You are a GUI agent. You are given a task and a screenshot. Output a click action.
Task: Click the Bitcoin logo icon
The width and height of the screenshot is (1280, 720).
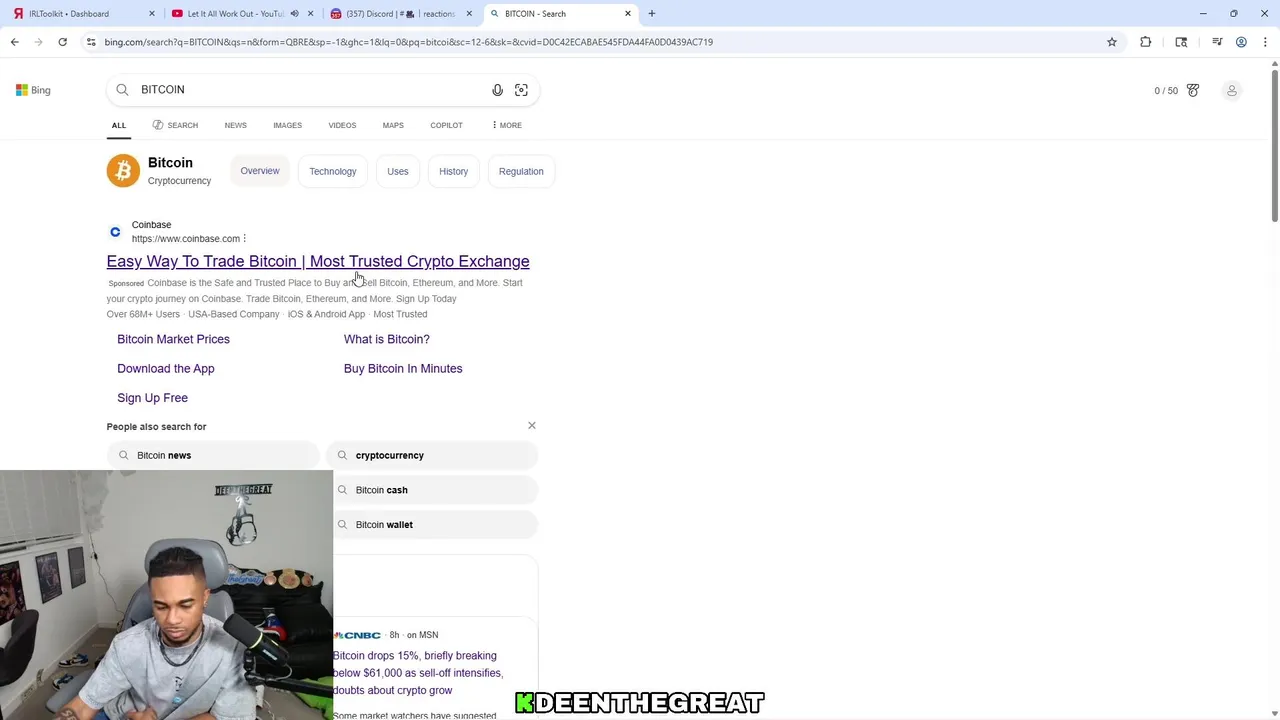(x=123, y=171)
